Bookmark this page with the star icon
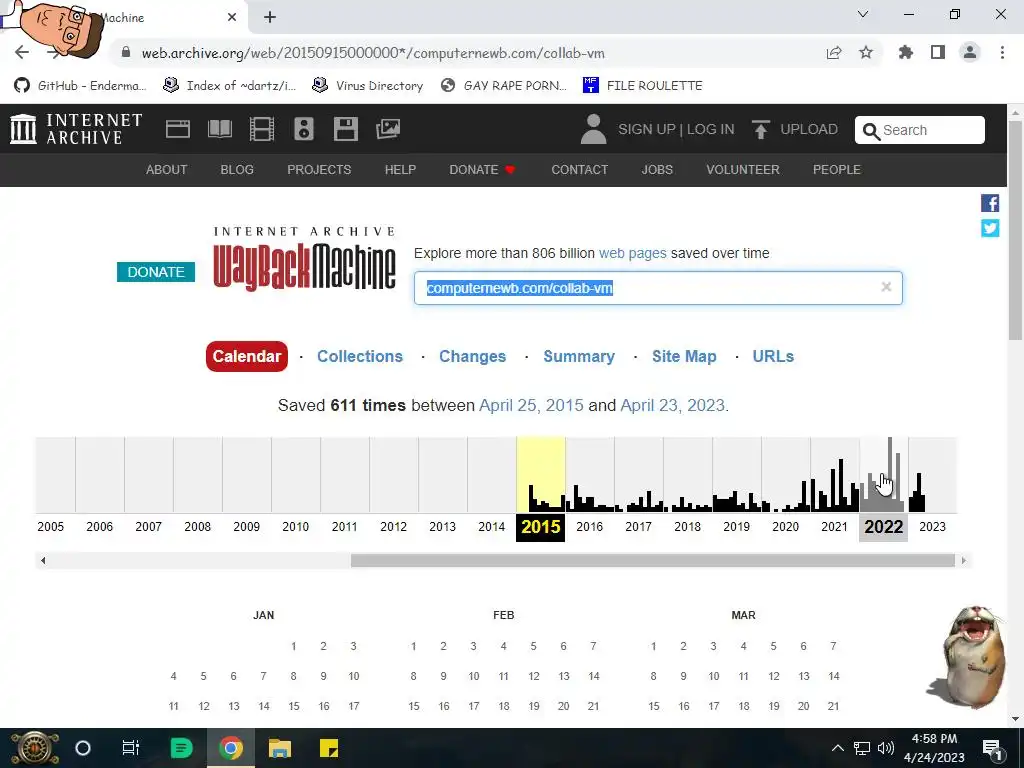This screenshot has height=768, width=1024. (866, 52)
